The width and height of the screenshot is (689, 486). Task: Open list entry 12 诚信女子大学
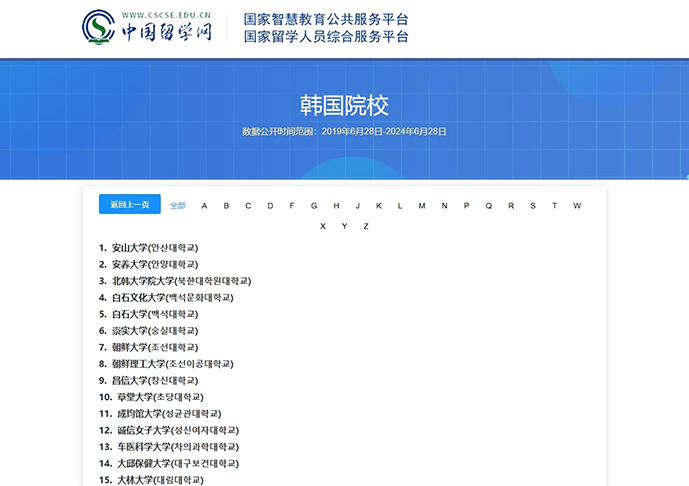169,430
